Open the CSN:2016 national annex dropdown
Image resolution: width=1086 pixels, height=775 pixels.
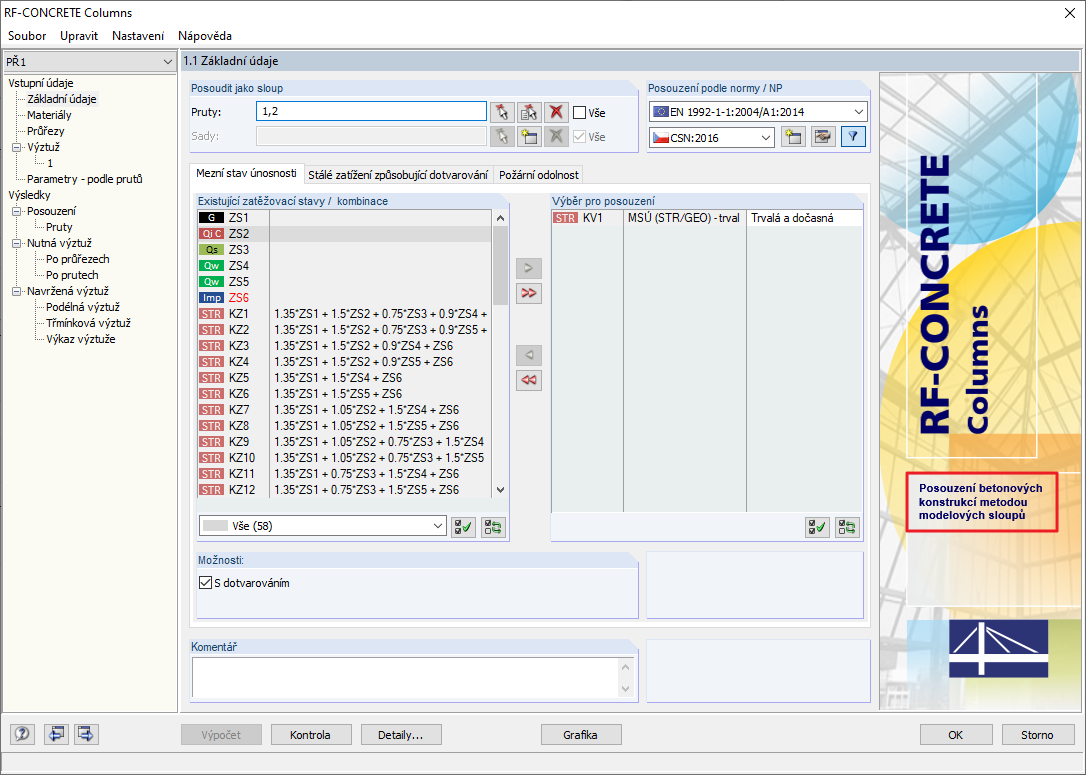click(712, 137)
